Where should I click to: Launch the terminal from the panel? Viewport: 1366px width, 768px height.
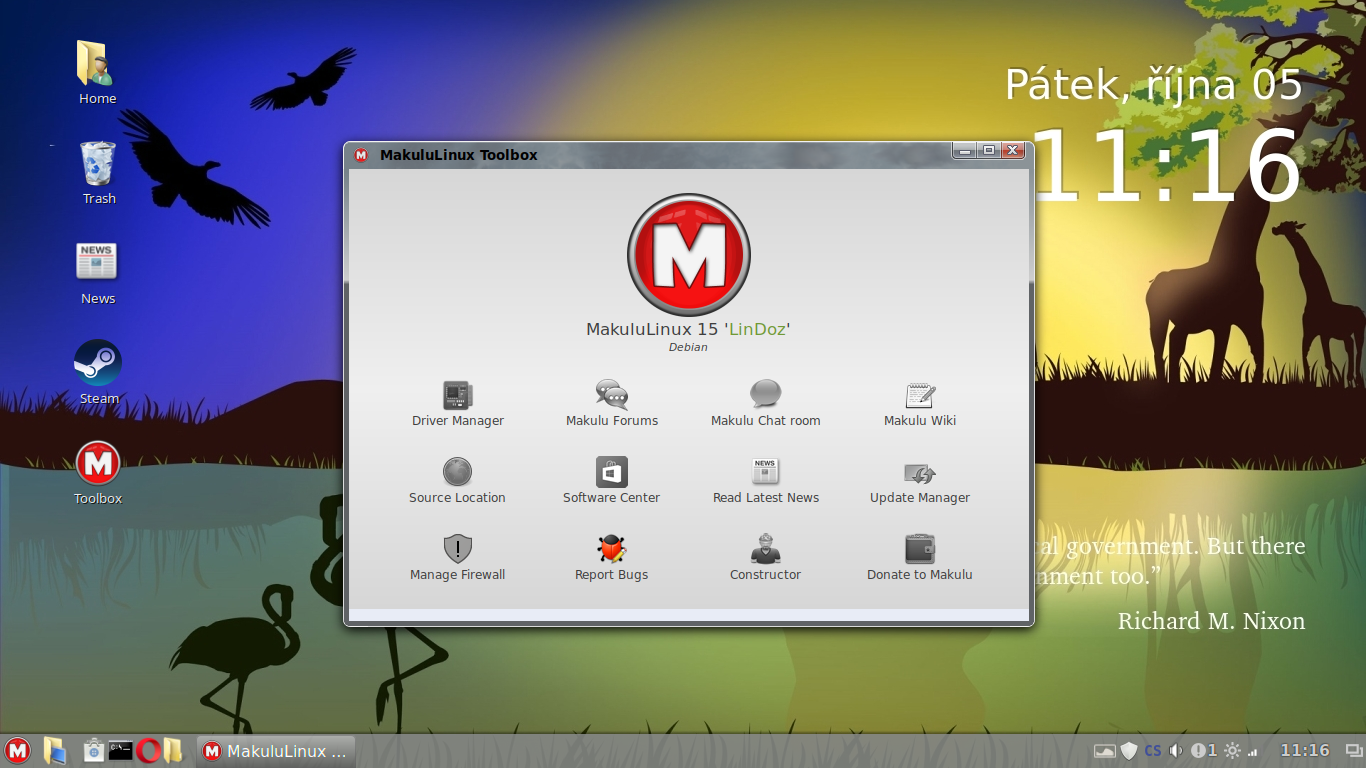[121, 750]
